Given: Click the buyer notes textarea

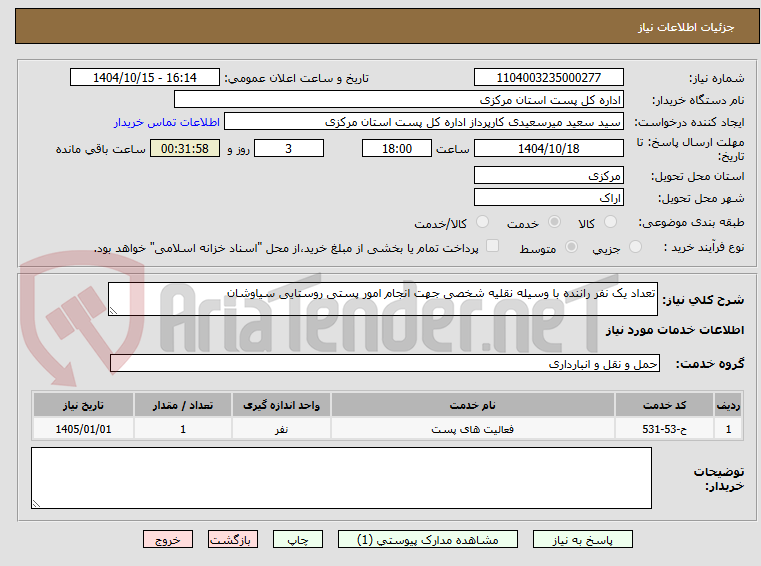Looking at the screenshot, I should [x=341, y=478].
